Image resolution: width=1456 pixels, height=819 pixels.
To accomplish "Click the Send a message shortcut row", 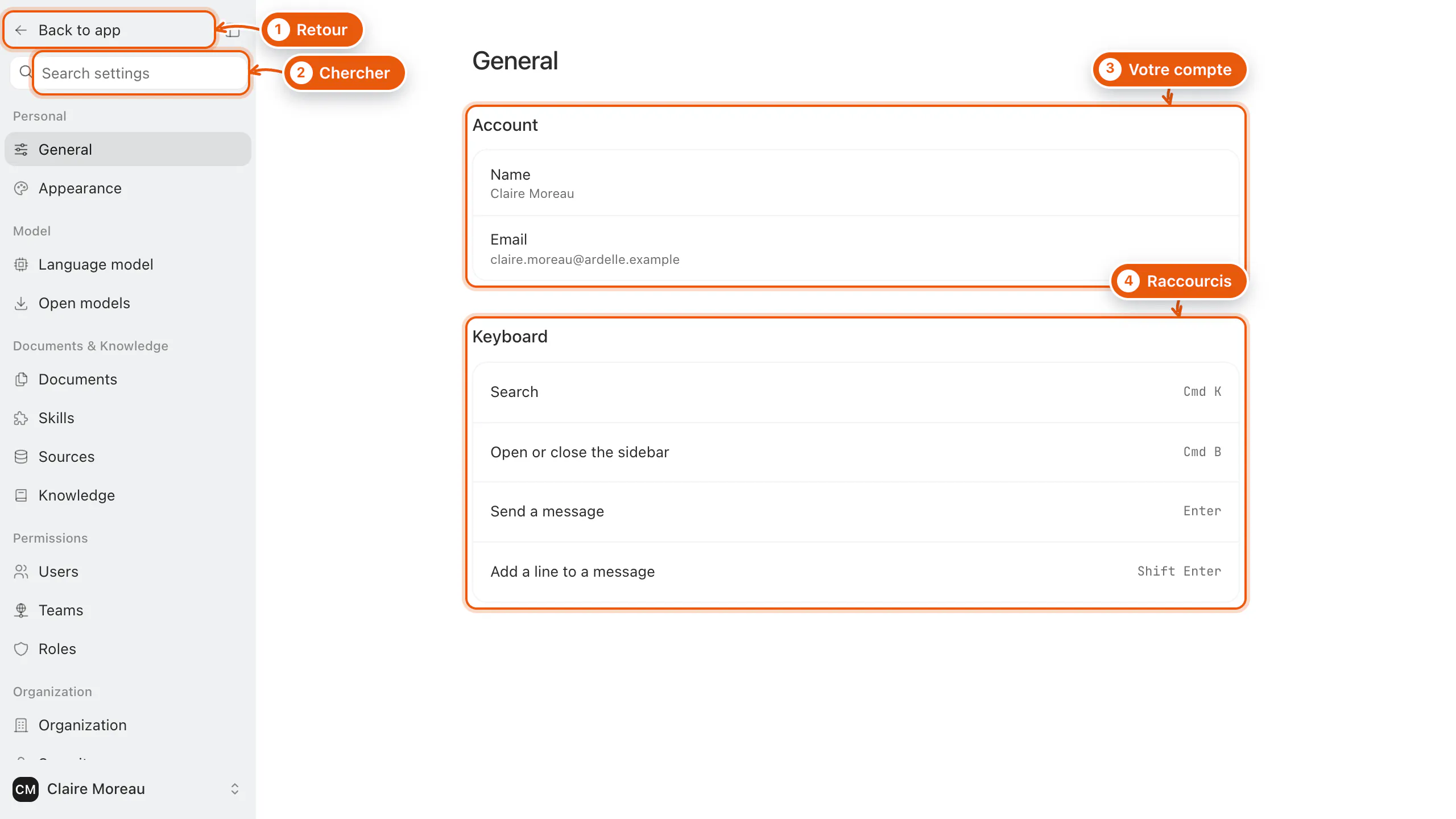I will click(856, 511).
